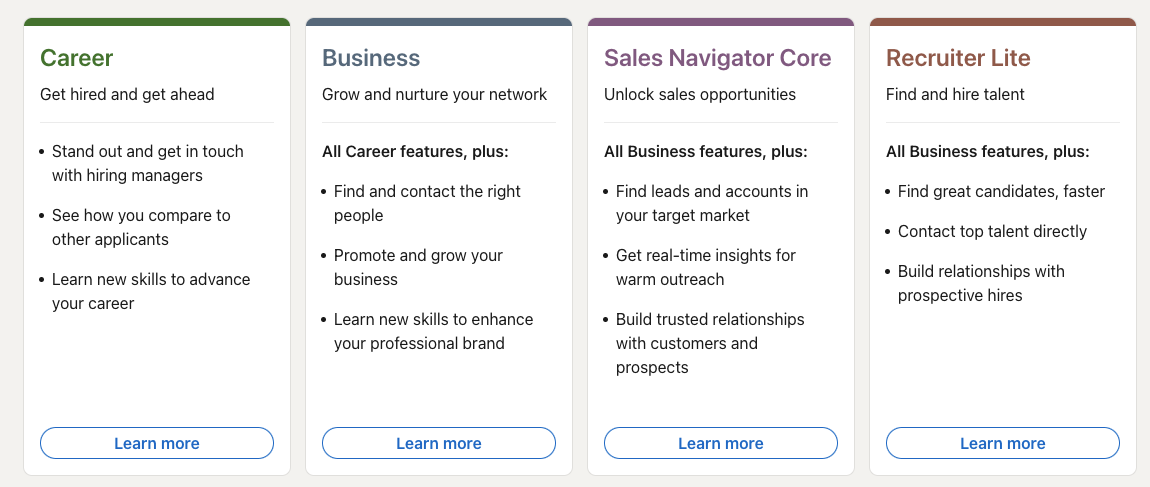Click Learn more on the Career card
Image resolution: width=1150 pixels, height=487 pixels.
(157, 443)
